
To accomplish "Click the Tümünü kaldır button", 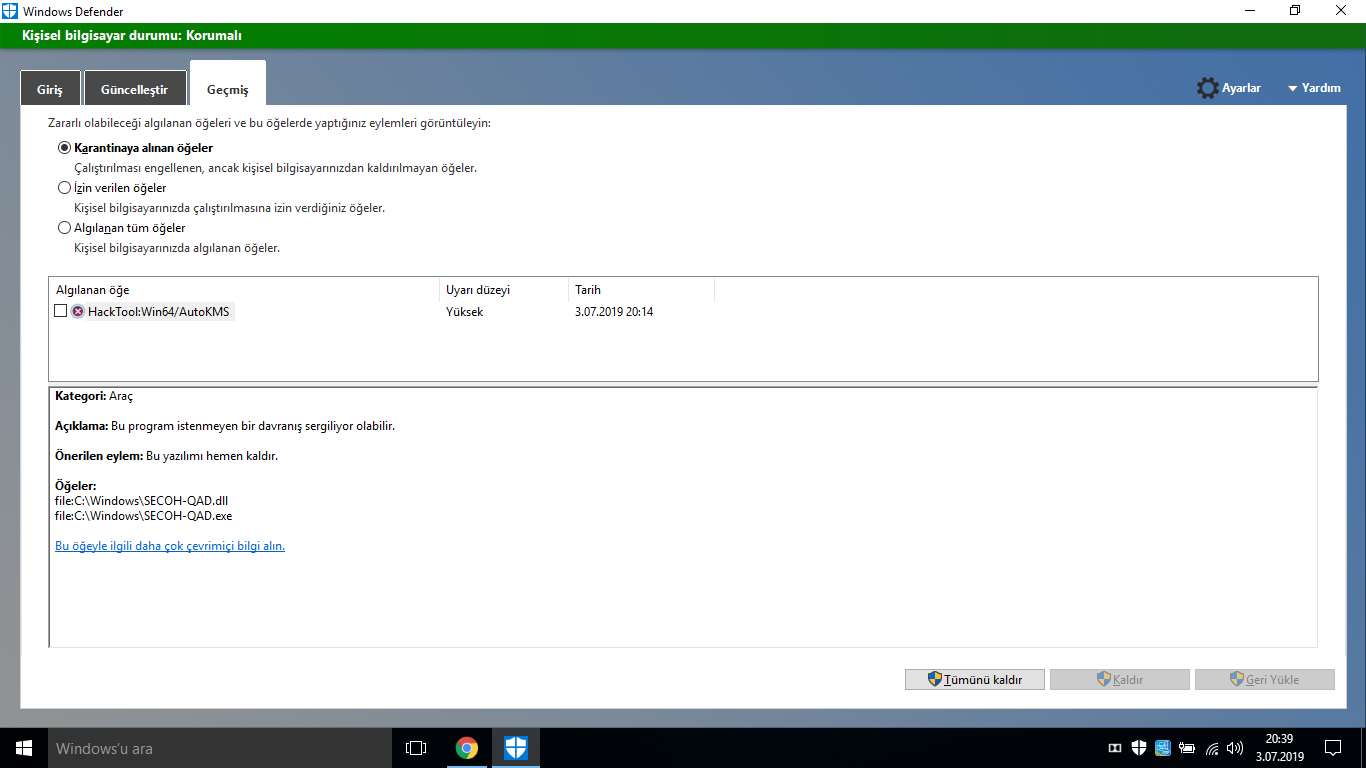I will point(975,679).
